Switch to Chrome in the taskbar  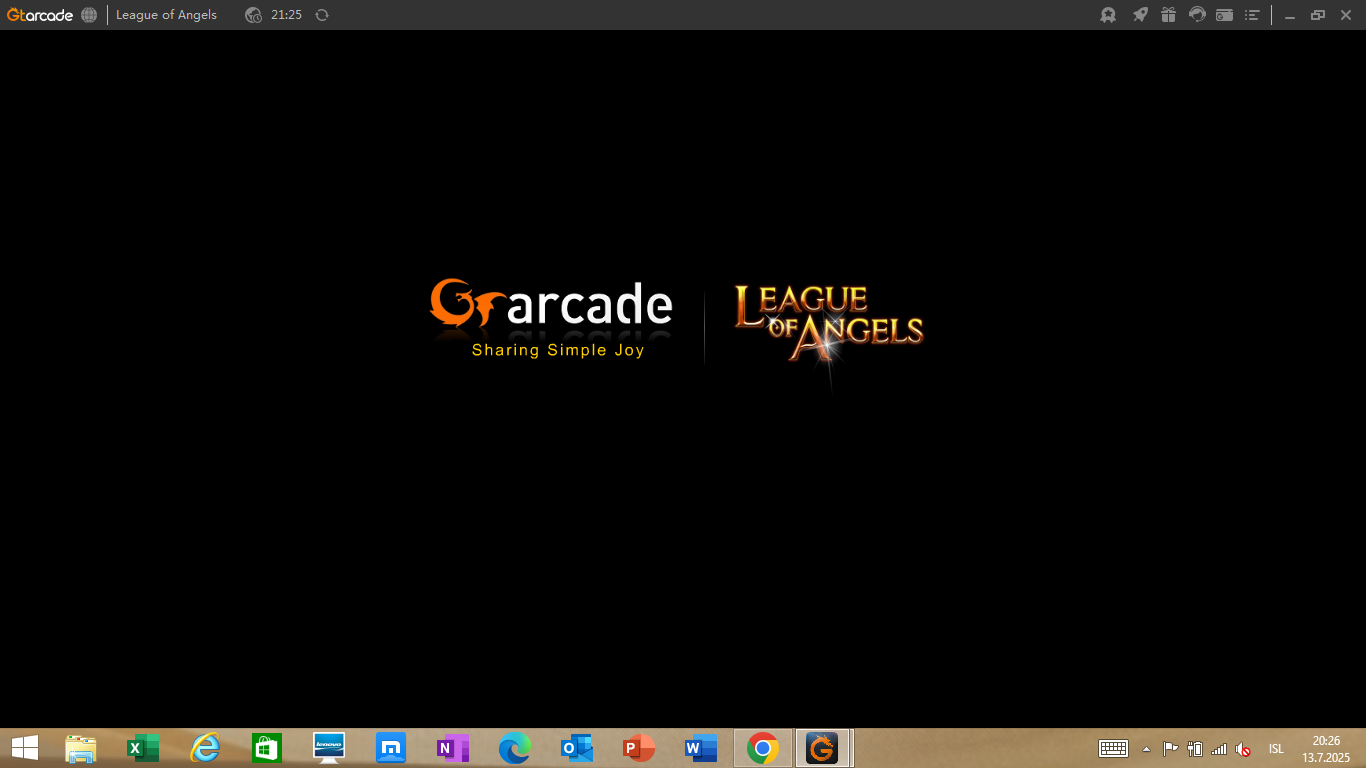(x=763, y=748)
